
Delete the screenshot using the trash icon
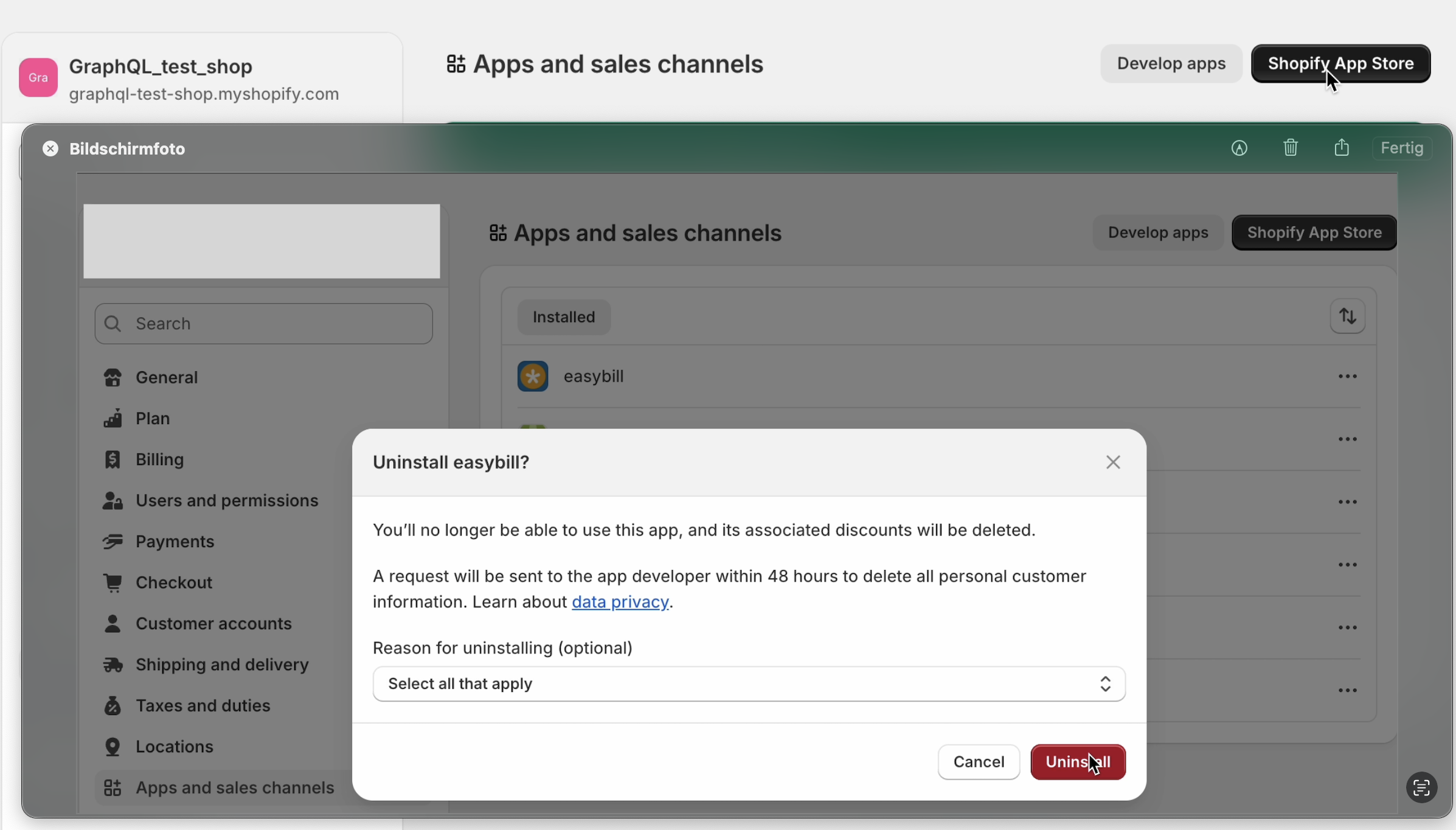[1291, 148]
